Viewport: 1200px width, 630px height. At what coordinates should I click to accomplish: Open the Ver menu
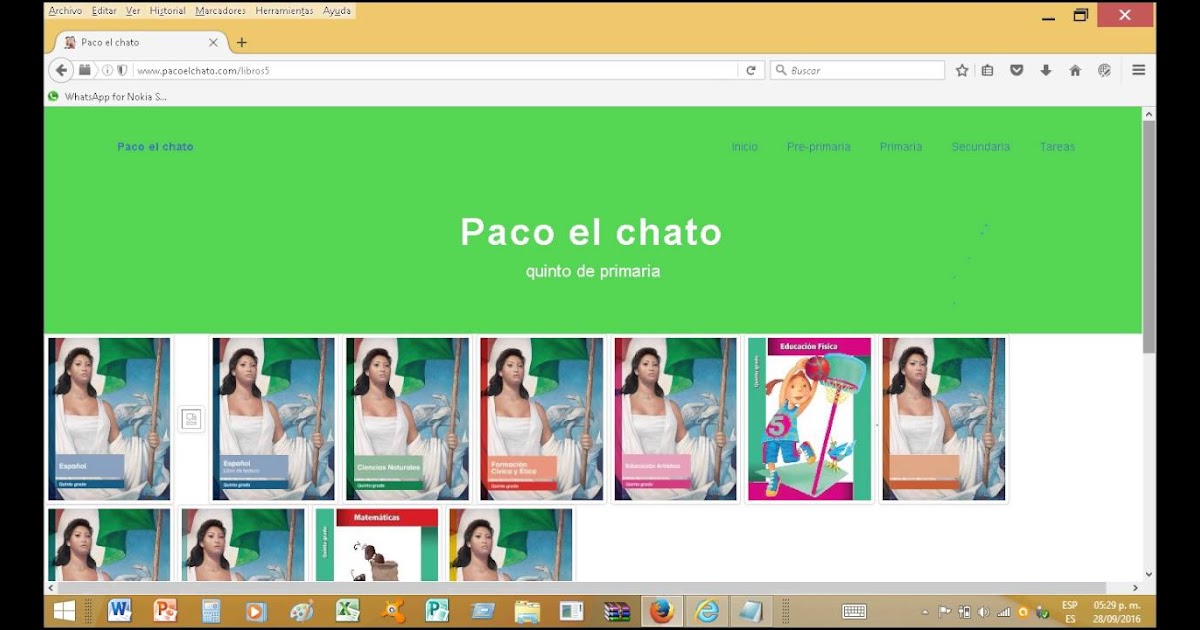133,11
